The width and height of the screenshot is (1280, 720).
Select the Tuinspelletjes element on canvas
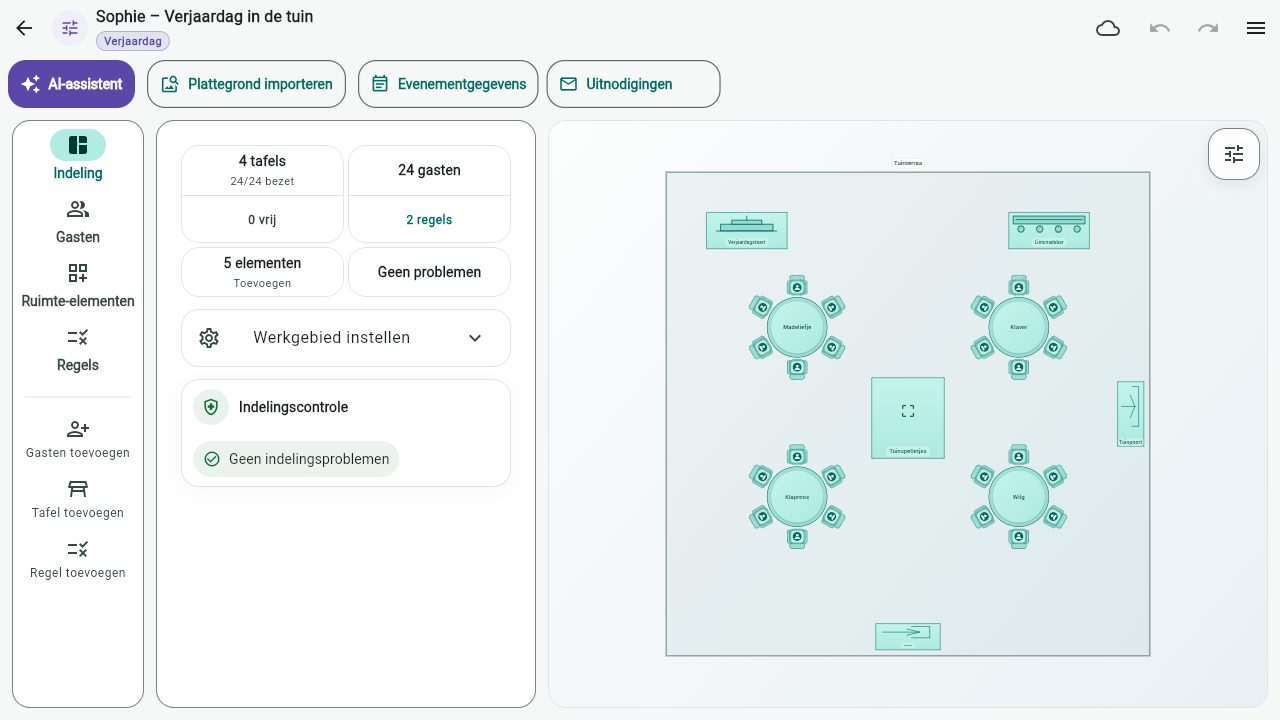pos(908,418)
